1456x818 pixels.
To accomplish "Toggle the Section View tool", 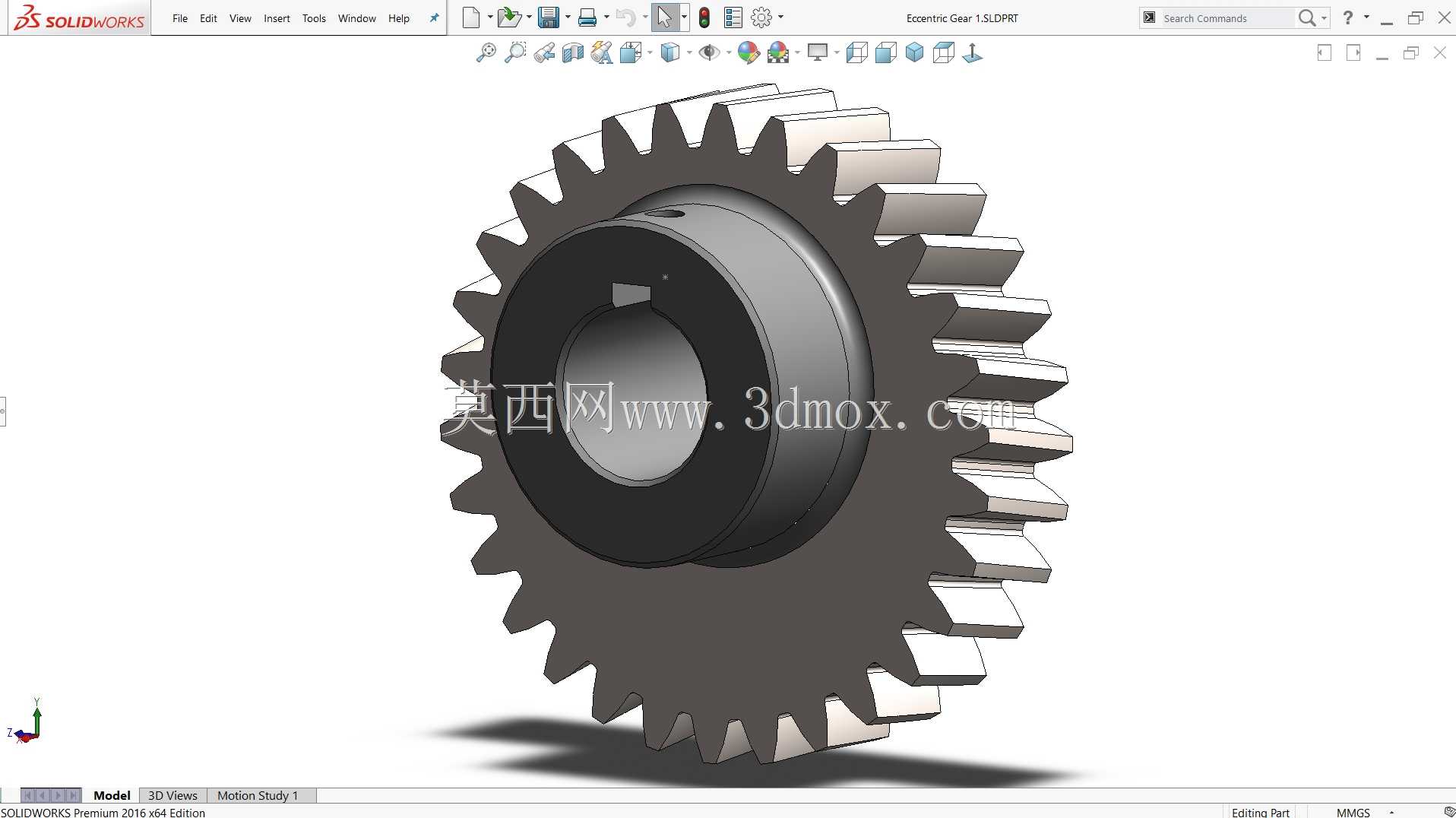I will (x=573, y=52).
